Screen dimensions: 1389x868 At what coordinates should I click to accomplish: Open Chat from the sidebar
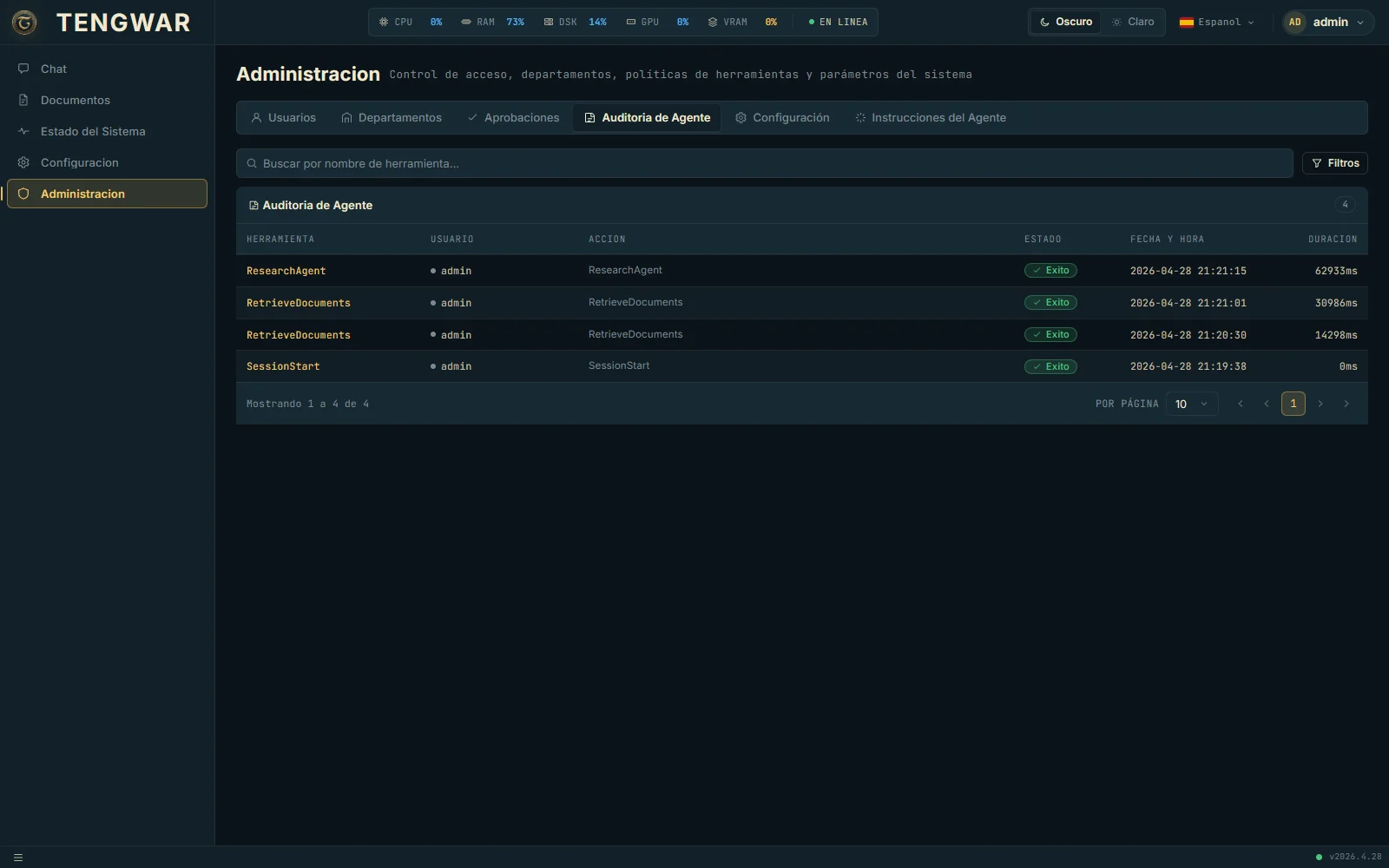107,69
